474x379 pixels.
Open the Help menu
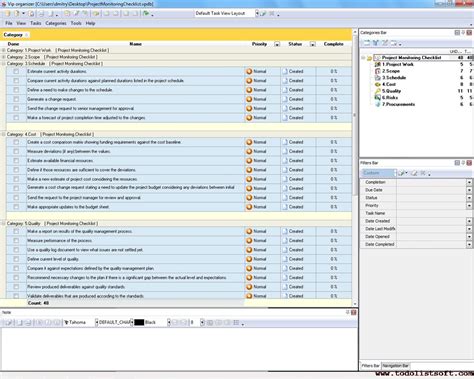[90, 23]
